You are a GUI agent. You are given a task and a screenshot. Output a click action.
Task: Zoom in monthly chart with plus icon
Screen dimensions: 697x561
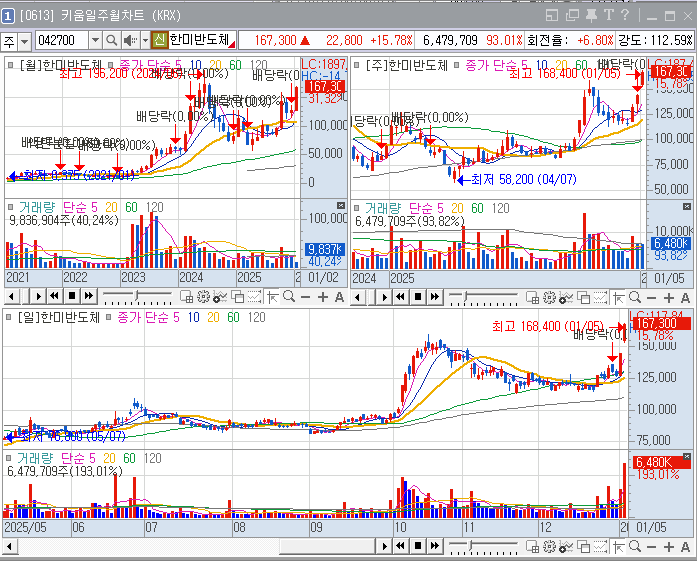click(x=323, y=297)
